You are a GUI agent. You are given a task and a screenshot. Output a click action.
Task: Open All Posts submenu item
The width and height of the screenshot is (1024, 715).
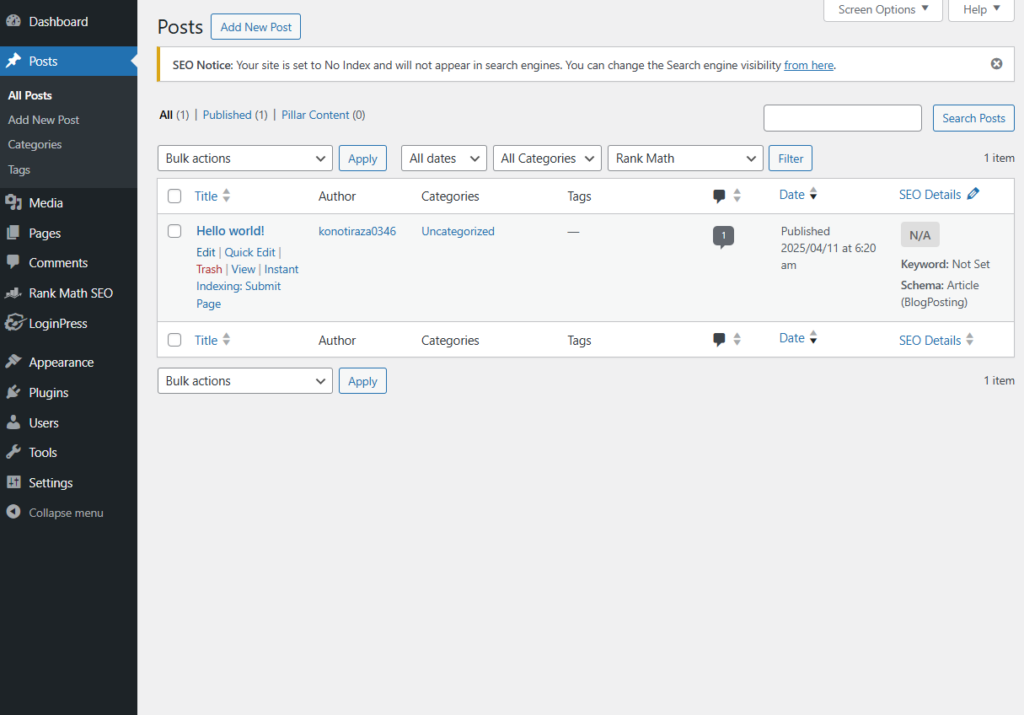point(30,95)
